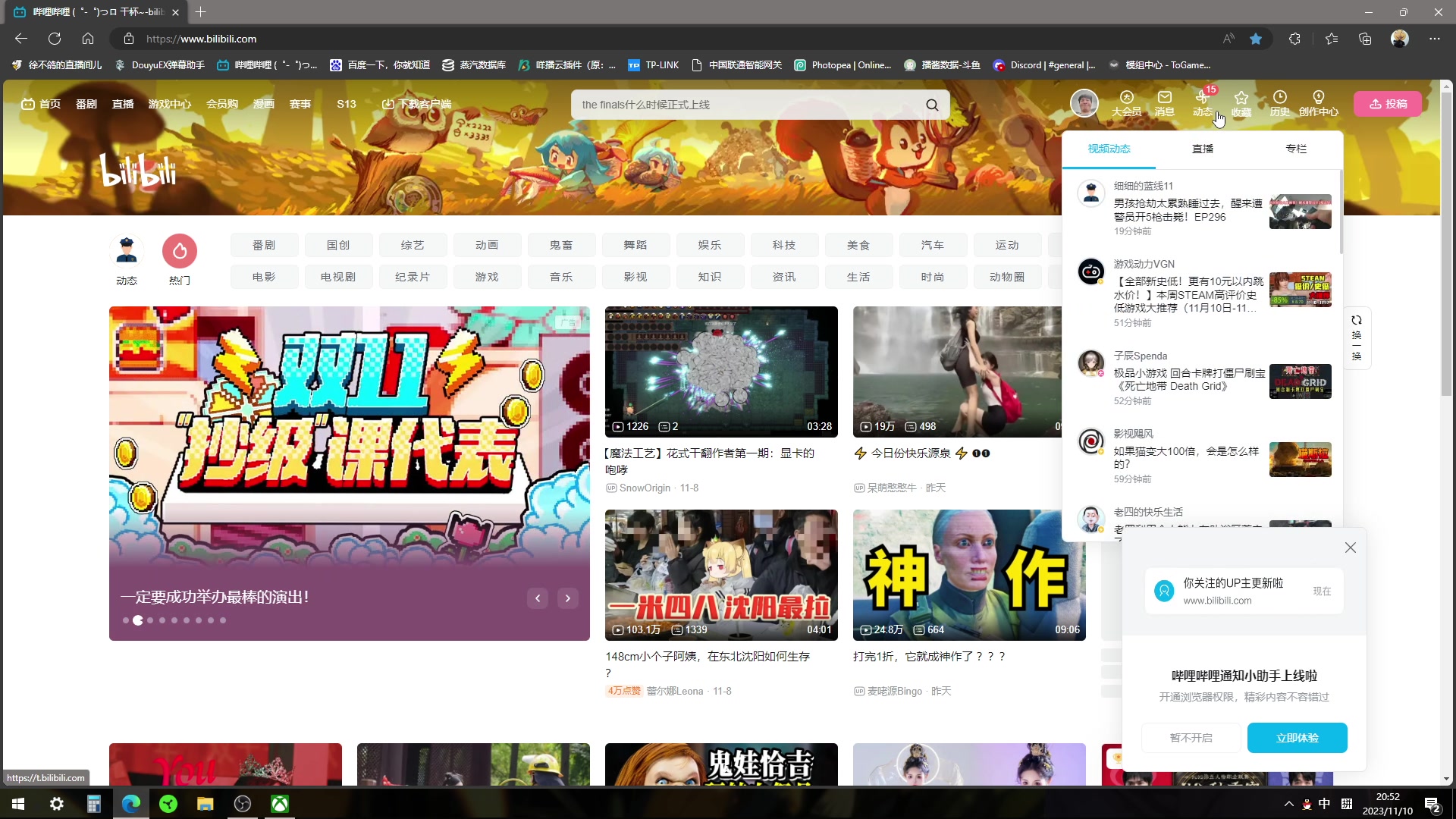This screenshot has width=1456, height=819.
Task: Open 首页 in the top navigation
Action: pyautogui.click(x=41, y=104)
